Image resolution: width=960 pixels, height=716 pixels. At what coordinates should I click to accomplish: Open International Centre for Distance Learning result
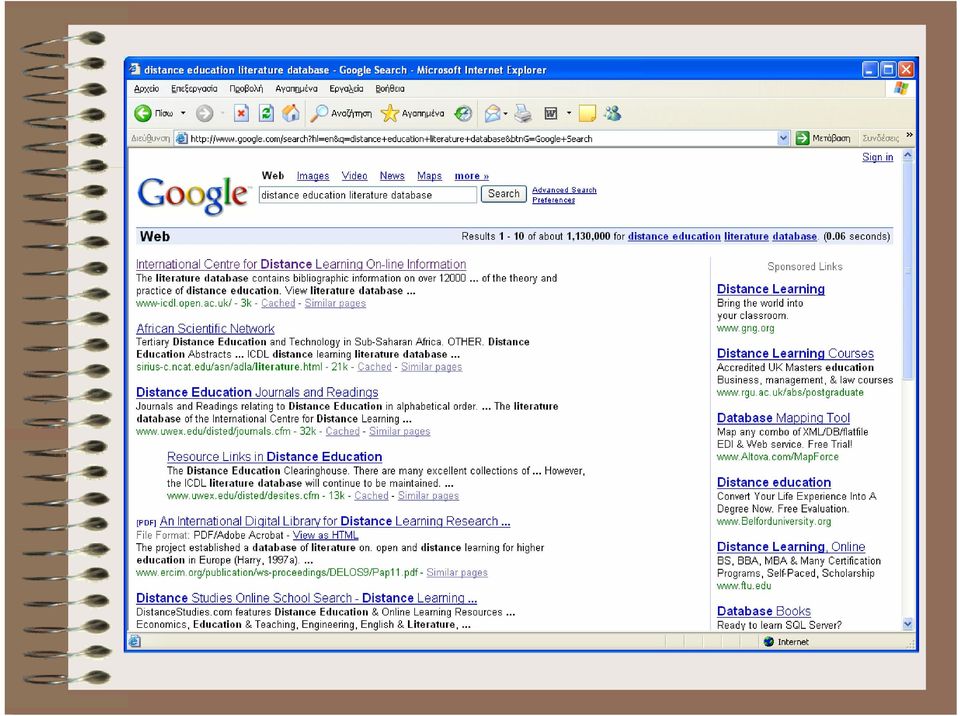pos(301,265)
